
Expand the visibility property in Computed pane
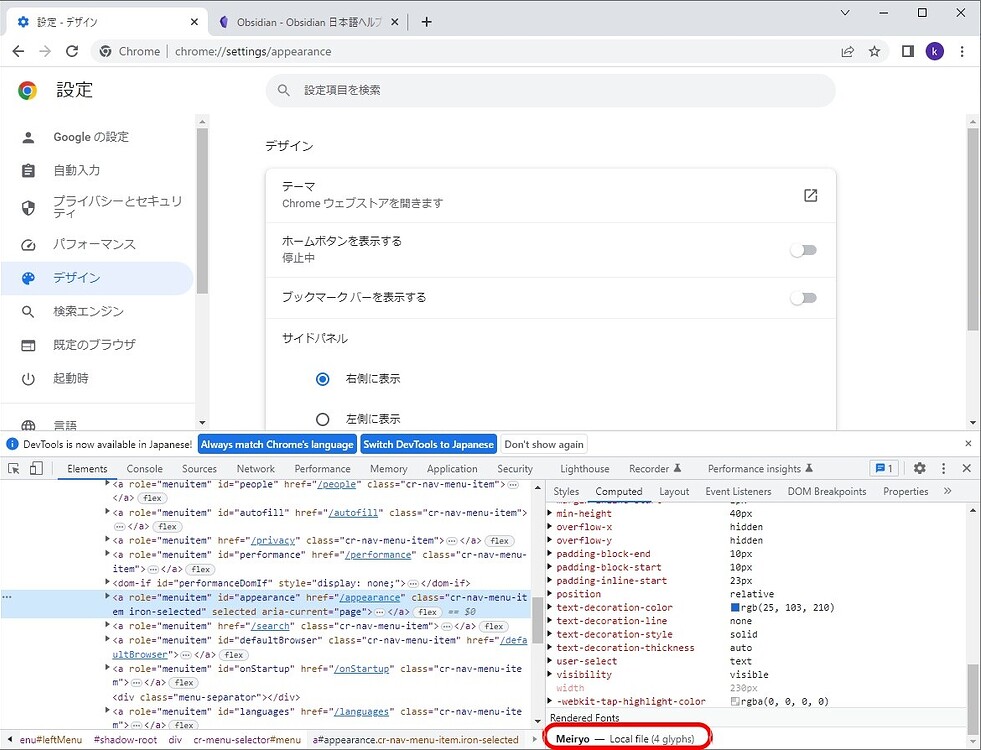click(551, 674)
